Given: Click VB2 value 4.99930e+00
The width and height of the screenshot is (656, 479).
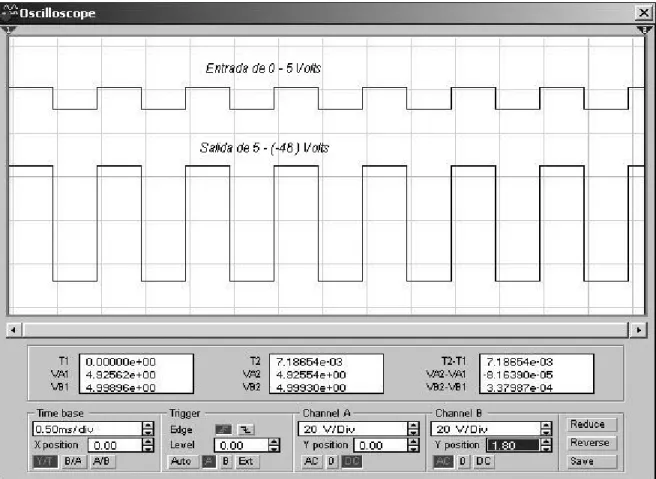Looking at the screenshot, I should [x=311, y=388].
